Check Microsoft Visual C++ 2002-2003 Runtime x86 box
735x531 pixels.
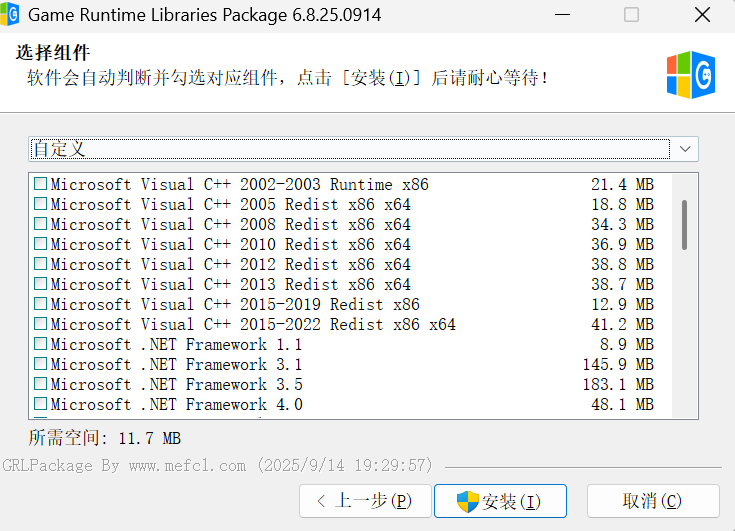40,184
